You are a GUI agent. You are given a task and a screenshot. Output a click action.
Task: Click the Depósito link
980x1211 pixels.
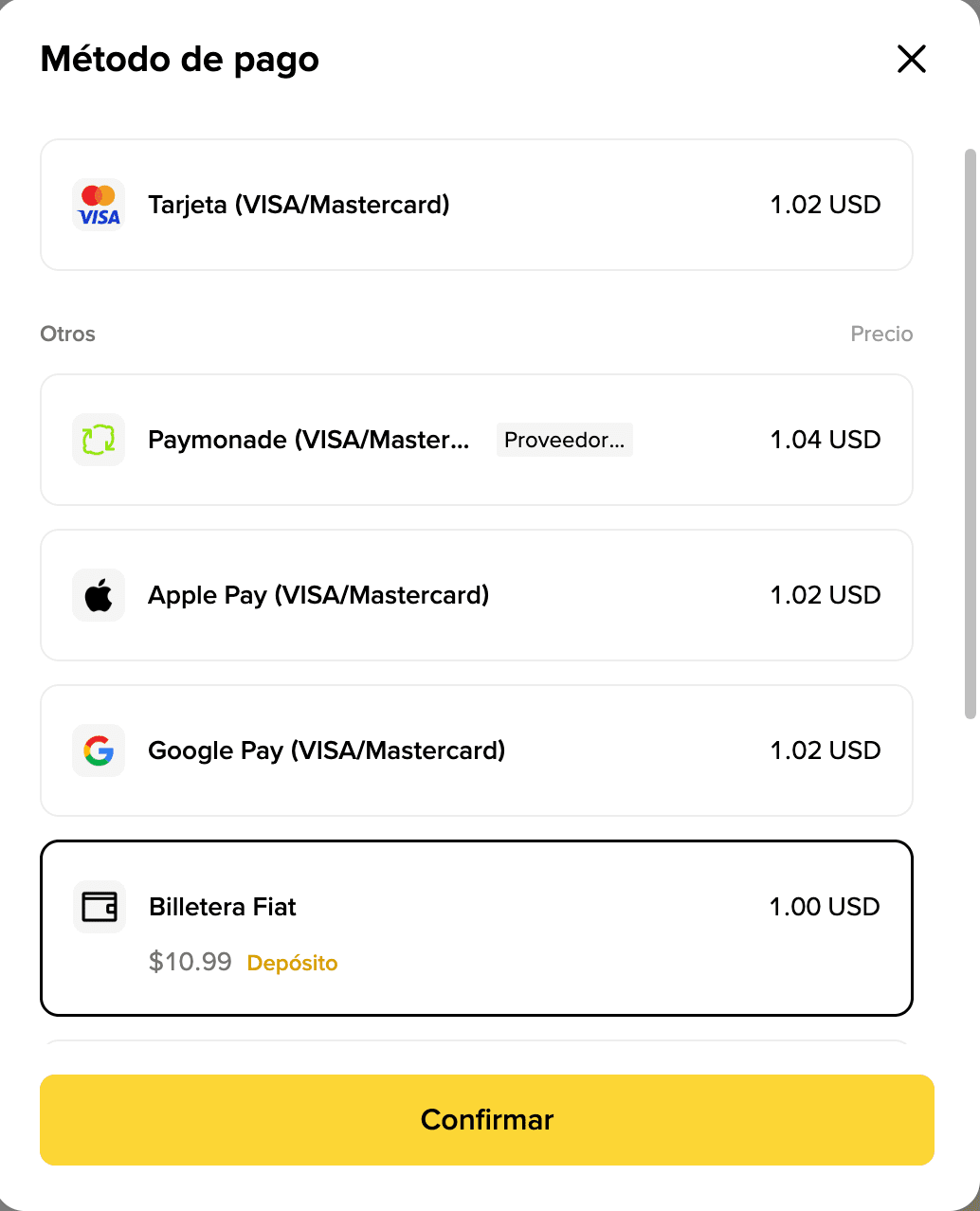click(292, 963)
